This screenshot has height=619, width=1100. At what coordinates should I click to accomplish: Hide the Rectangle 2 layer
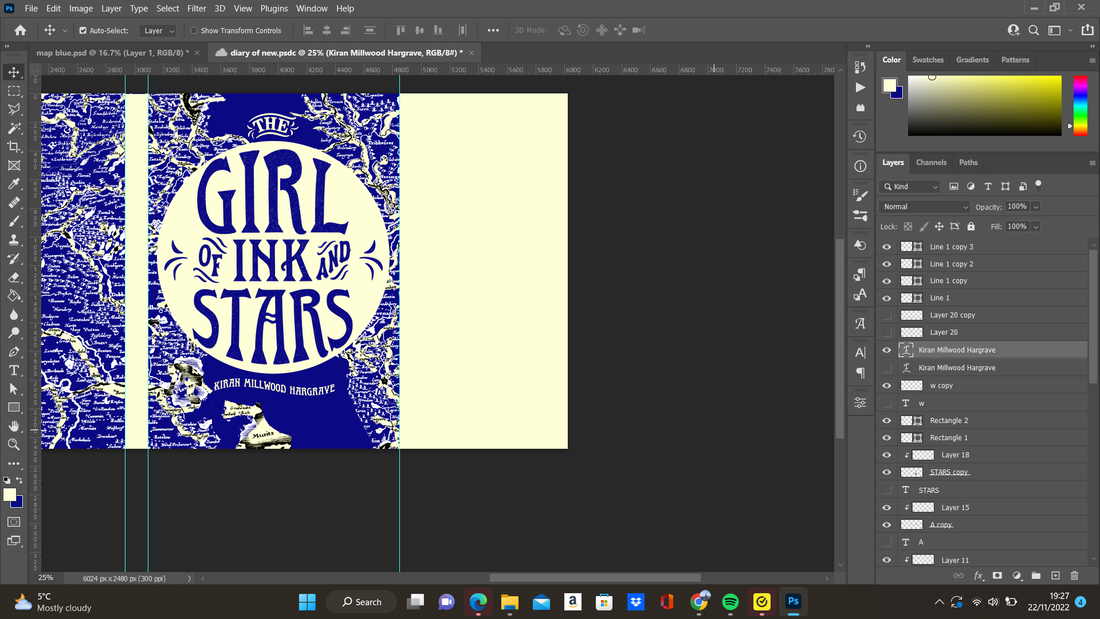point(887,420)
